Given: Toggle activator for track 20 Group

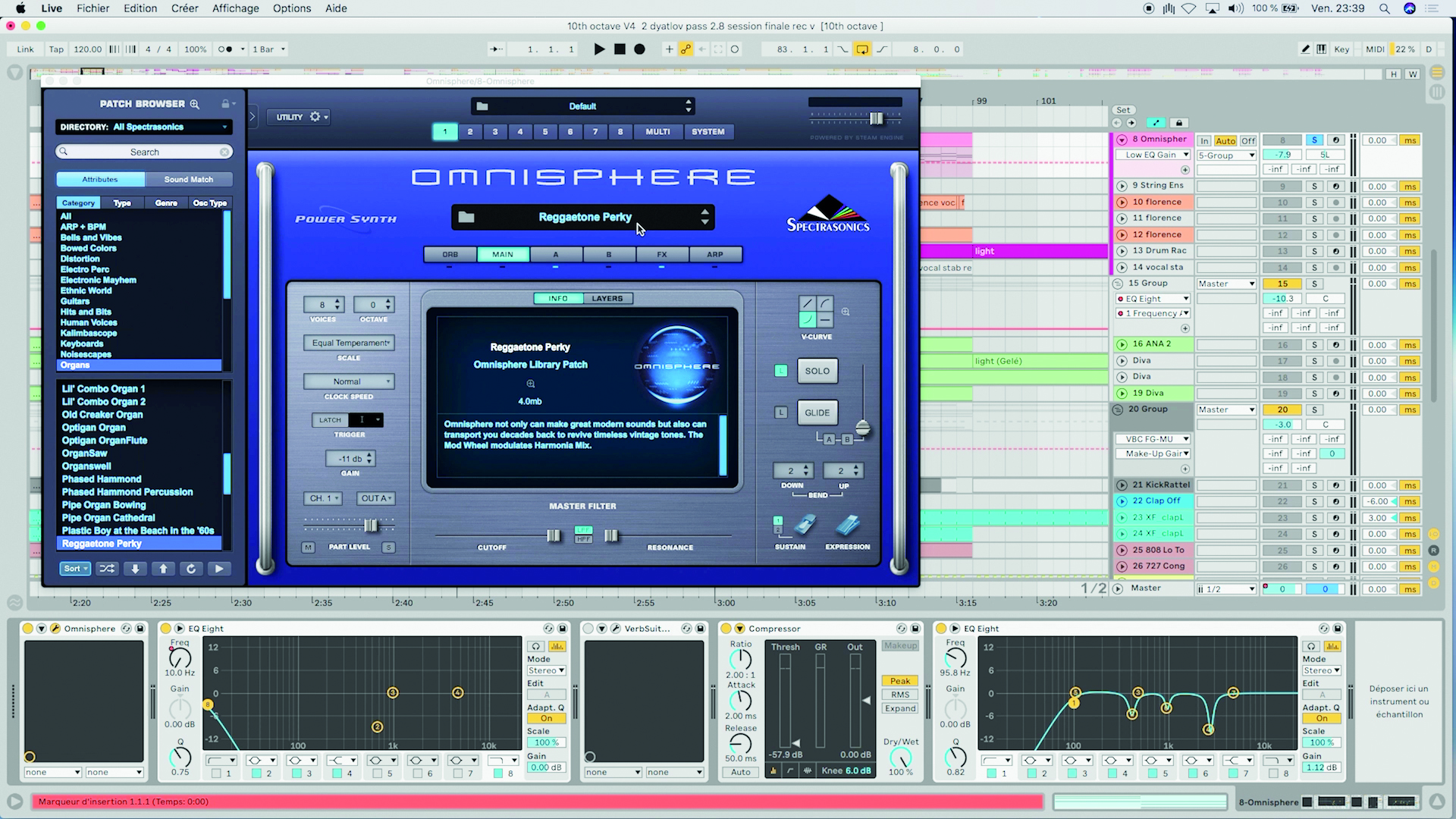Looking at the screenshot, I should pyautogui.click(x=1282, y=409).
